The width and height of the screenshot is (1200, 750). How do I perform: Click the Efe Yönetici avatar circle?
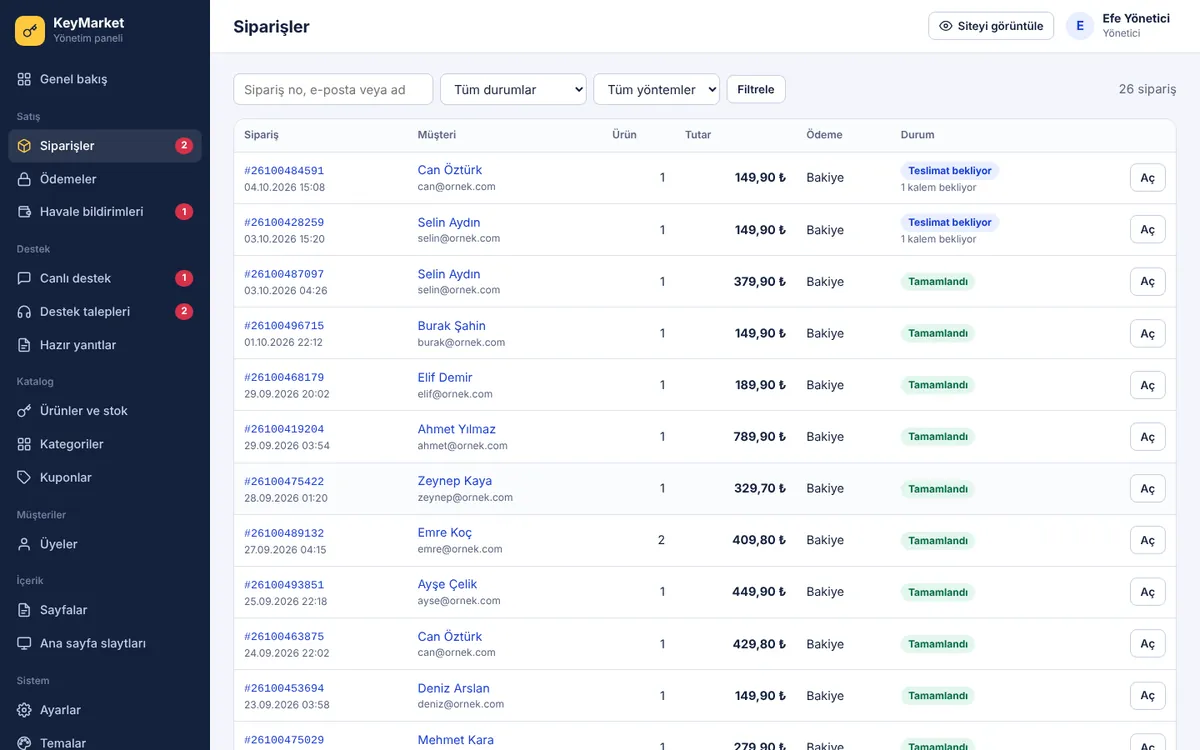tap(1080, 26)
